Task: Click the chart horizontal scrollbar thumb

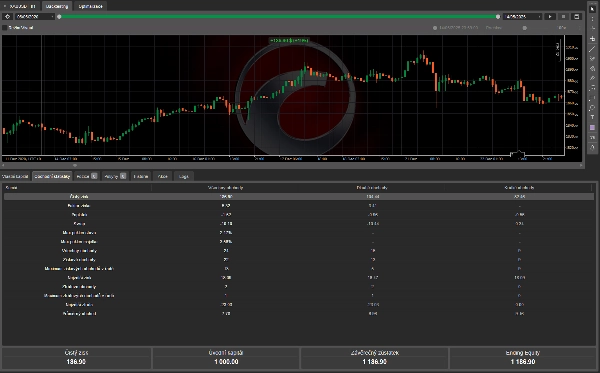Action: tap(75, 165)
